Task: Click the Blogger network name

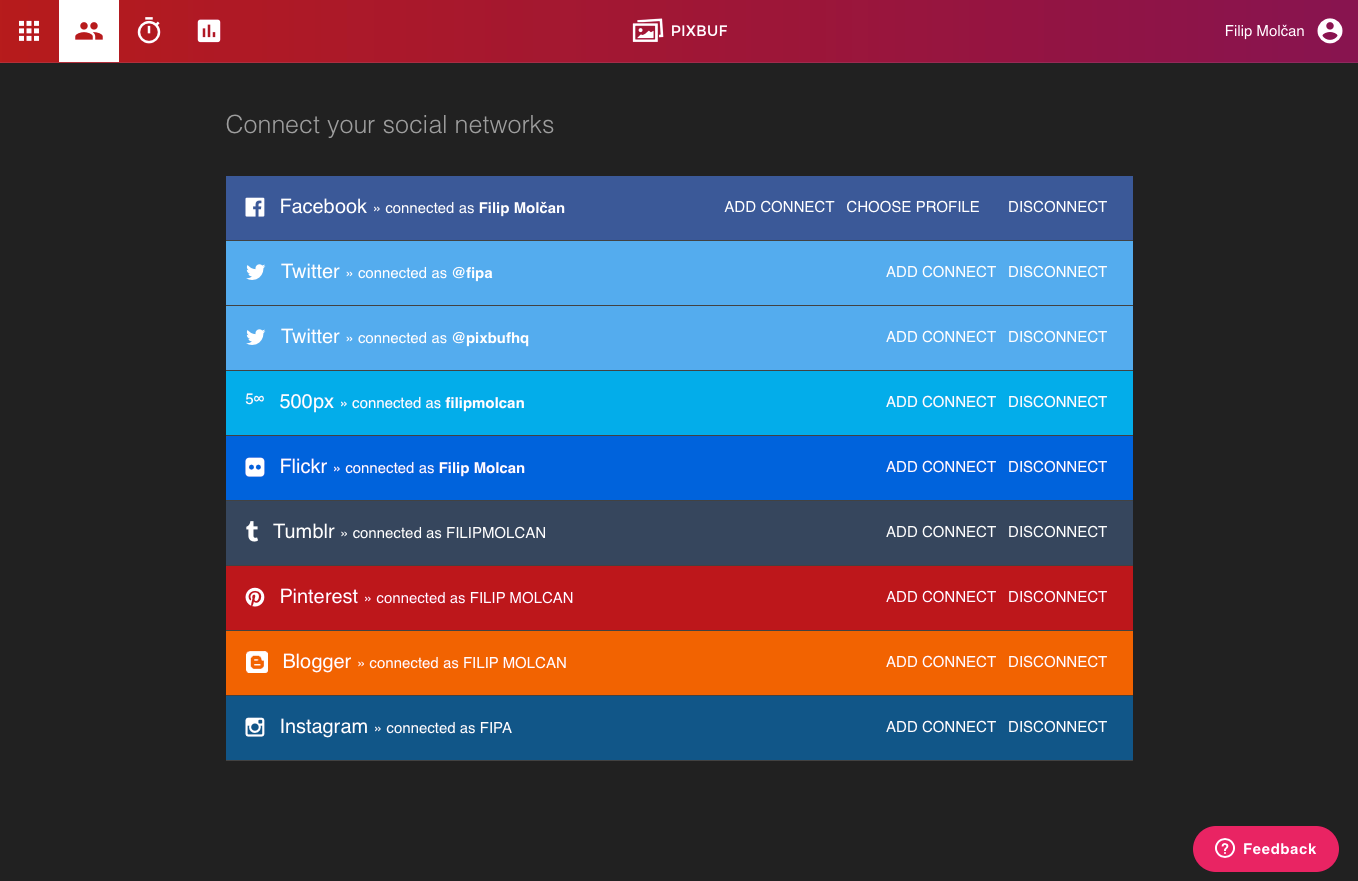Action: tap(317, 662)
